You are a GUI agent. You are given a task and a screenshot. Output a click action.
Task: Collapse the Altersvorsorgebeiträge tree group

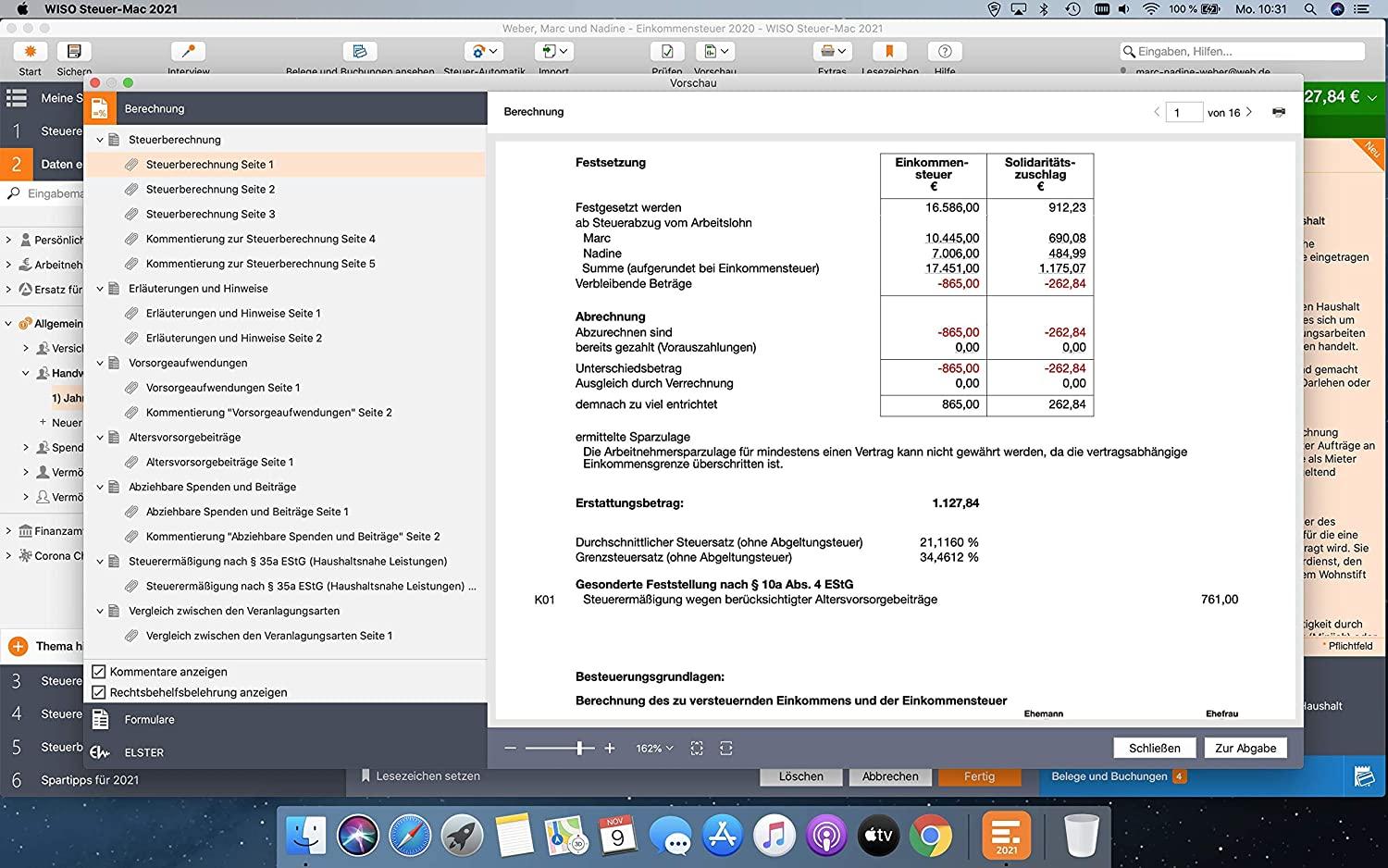click(100, 438)
